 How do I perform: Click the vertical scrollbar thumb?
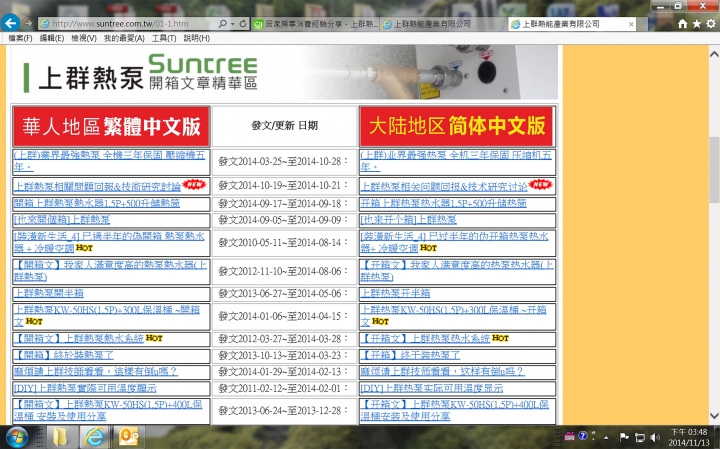714,170
